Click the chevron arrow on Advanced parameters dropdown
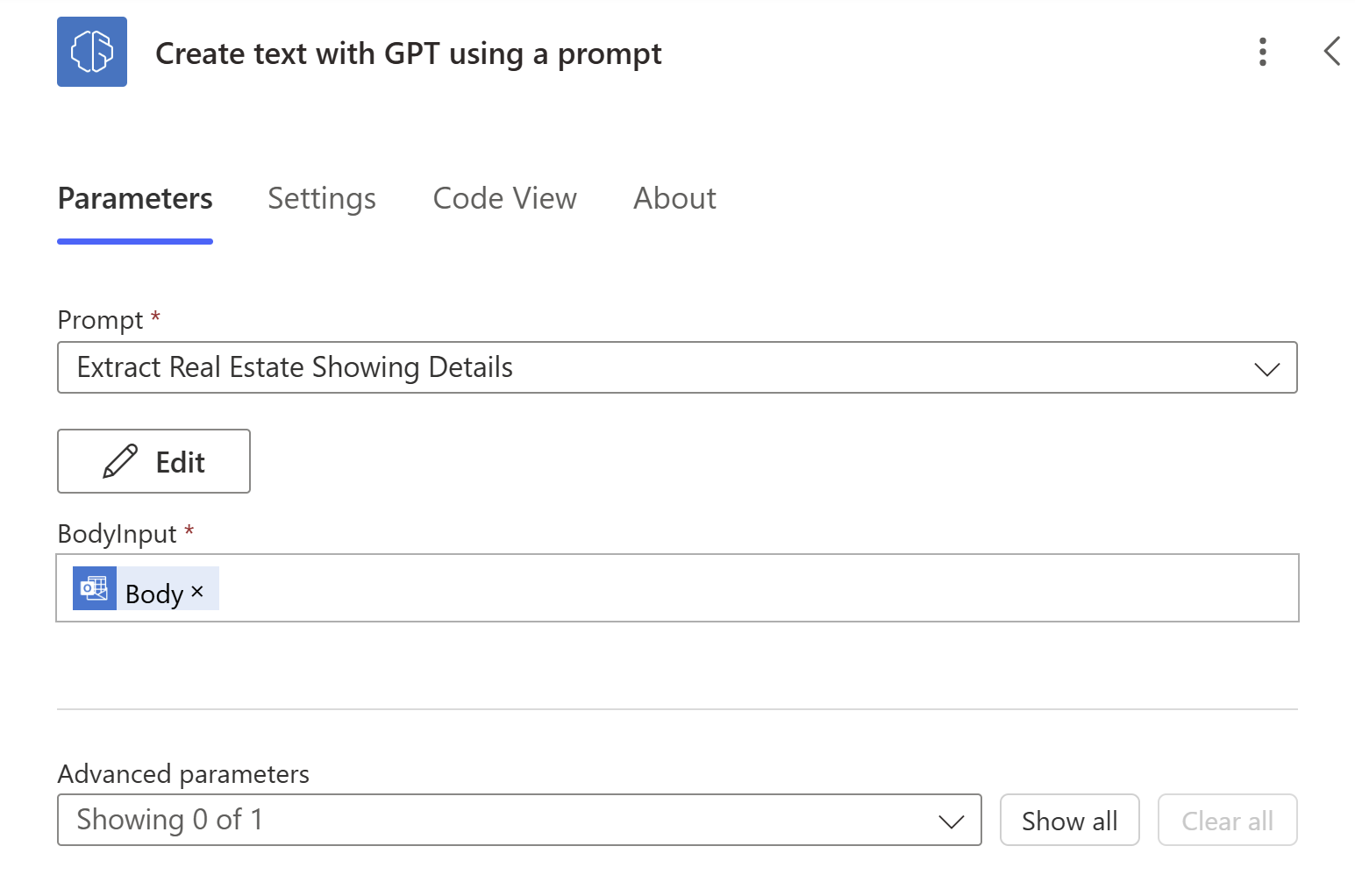The height and width of the screenshot is (896, 1355). pos(951,821)
